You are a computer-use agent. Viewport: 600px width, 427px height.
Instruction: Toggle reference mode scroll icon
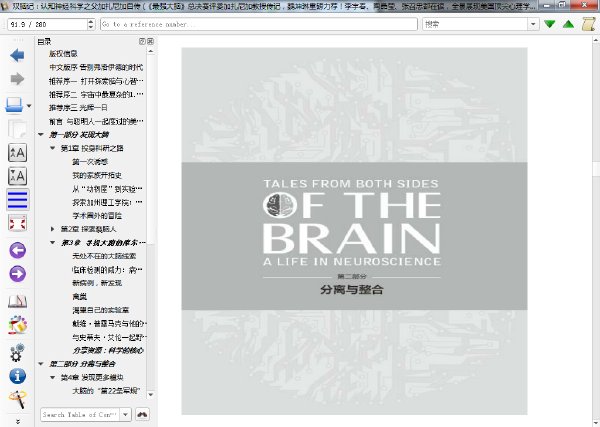588,24
